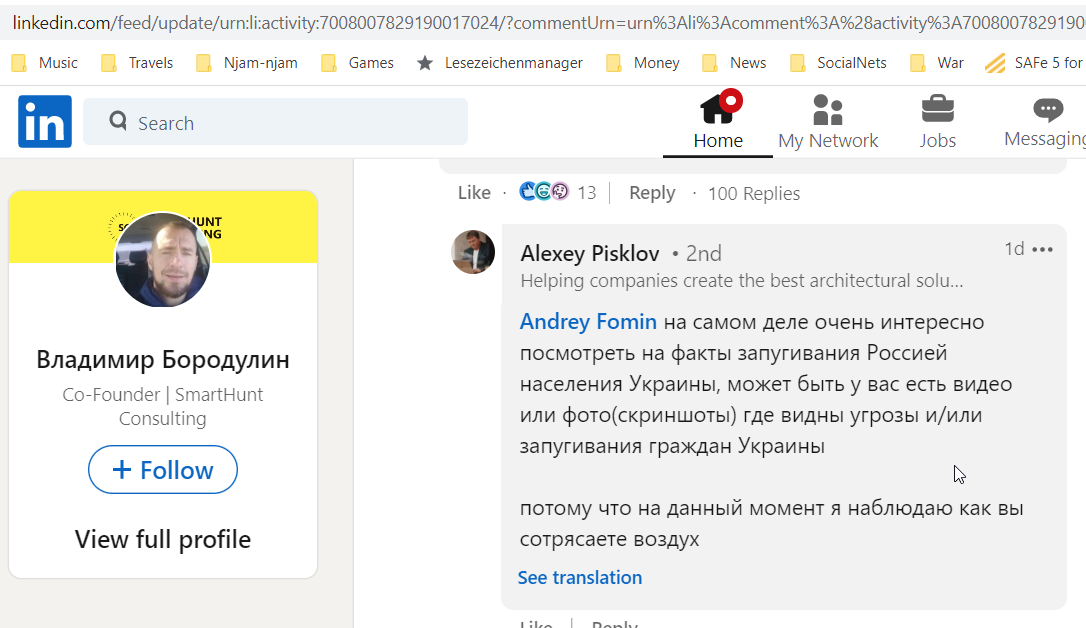Screen dimensions: 1086x628
Task: Open the My Network tab
Action: coord(828,122)
